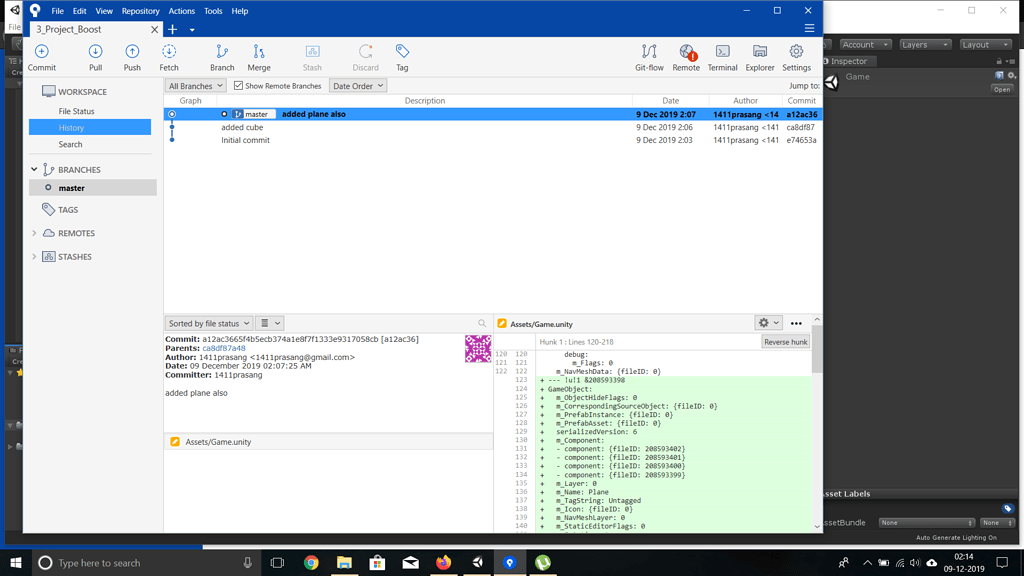The width and height of the screenshot is (1024, 576).
Task: Expand the STASHES section
Action: [35, 257]
